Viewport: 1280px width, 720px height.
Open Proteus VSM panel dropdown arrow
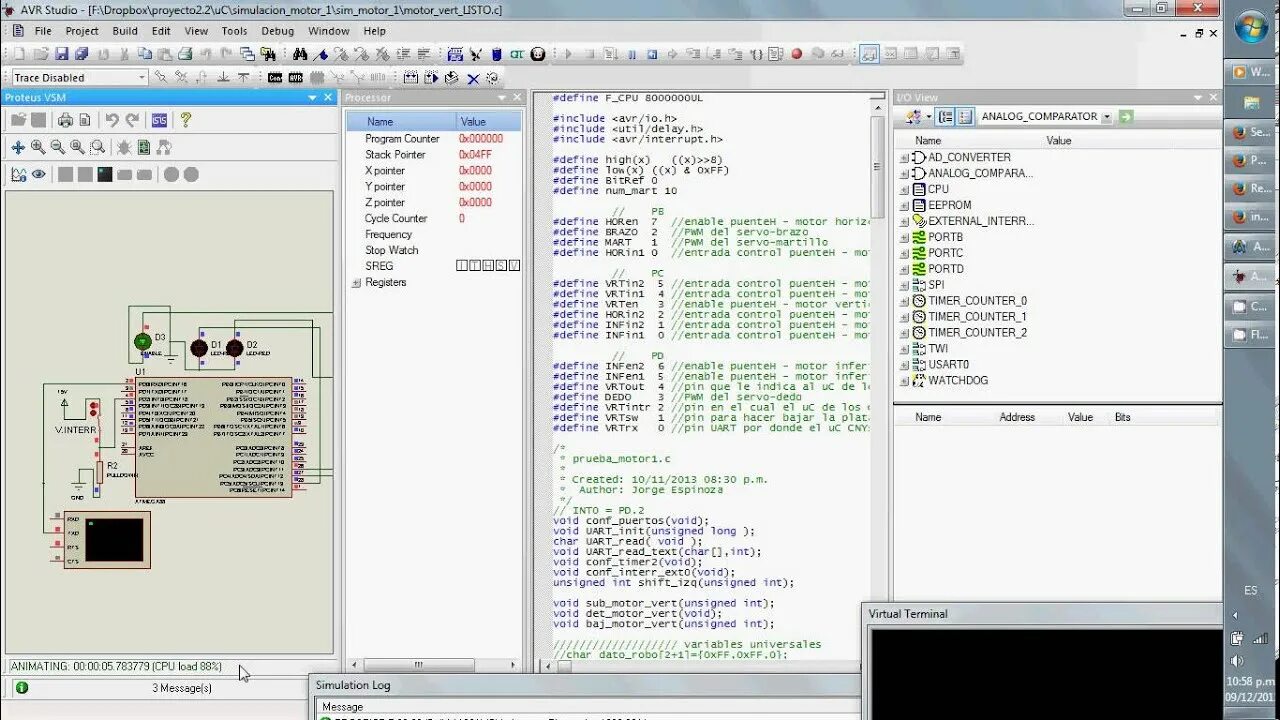click(x=312, y=97)
